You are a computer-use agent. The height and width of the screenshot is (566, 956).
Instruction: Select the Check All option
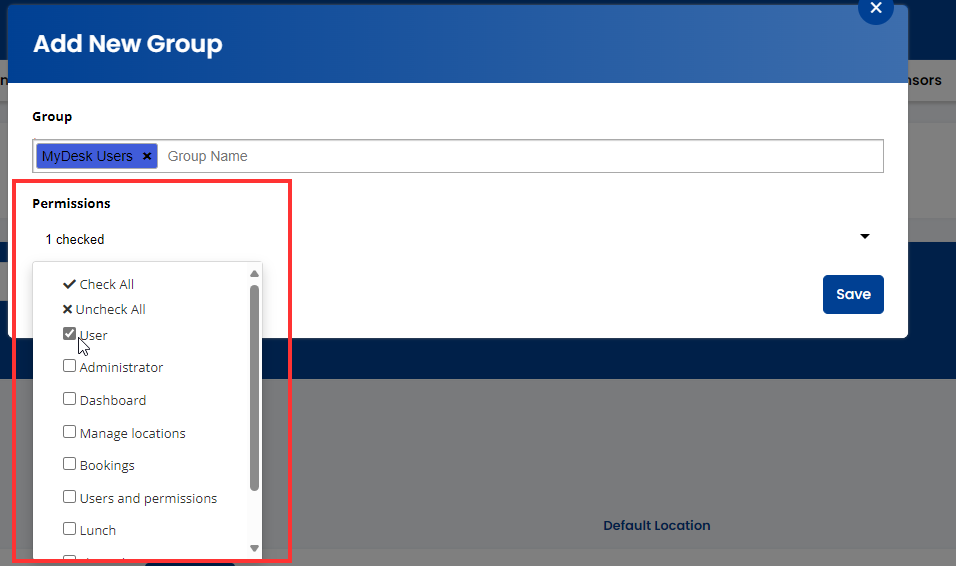[x=99, y=284]
